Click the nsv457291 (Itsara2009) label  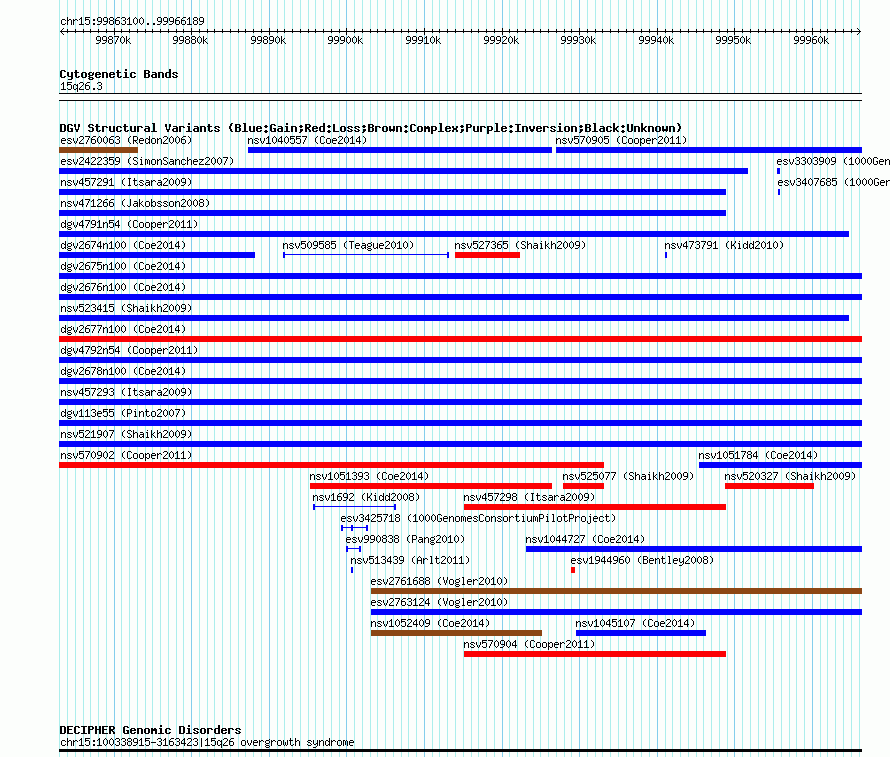tap(126, 182)
